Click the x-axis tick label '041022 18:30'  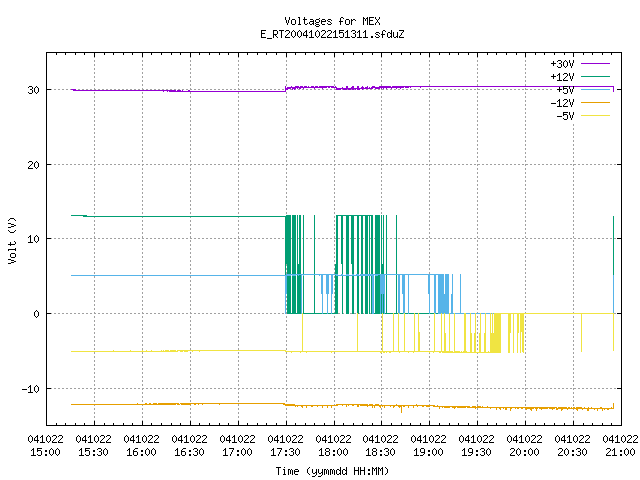(381, 446)
